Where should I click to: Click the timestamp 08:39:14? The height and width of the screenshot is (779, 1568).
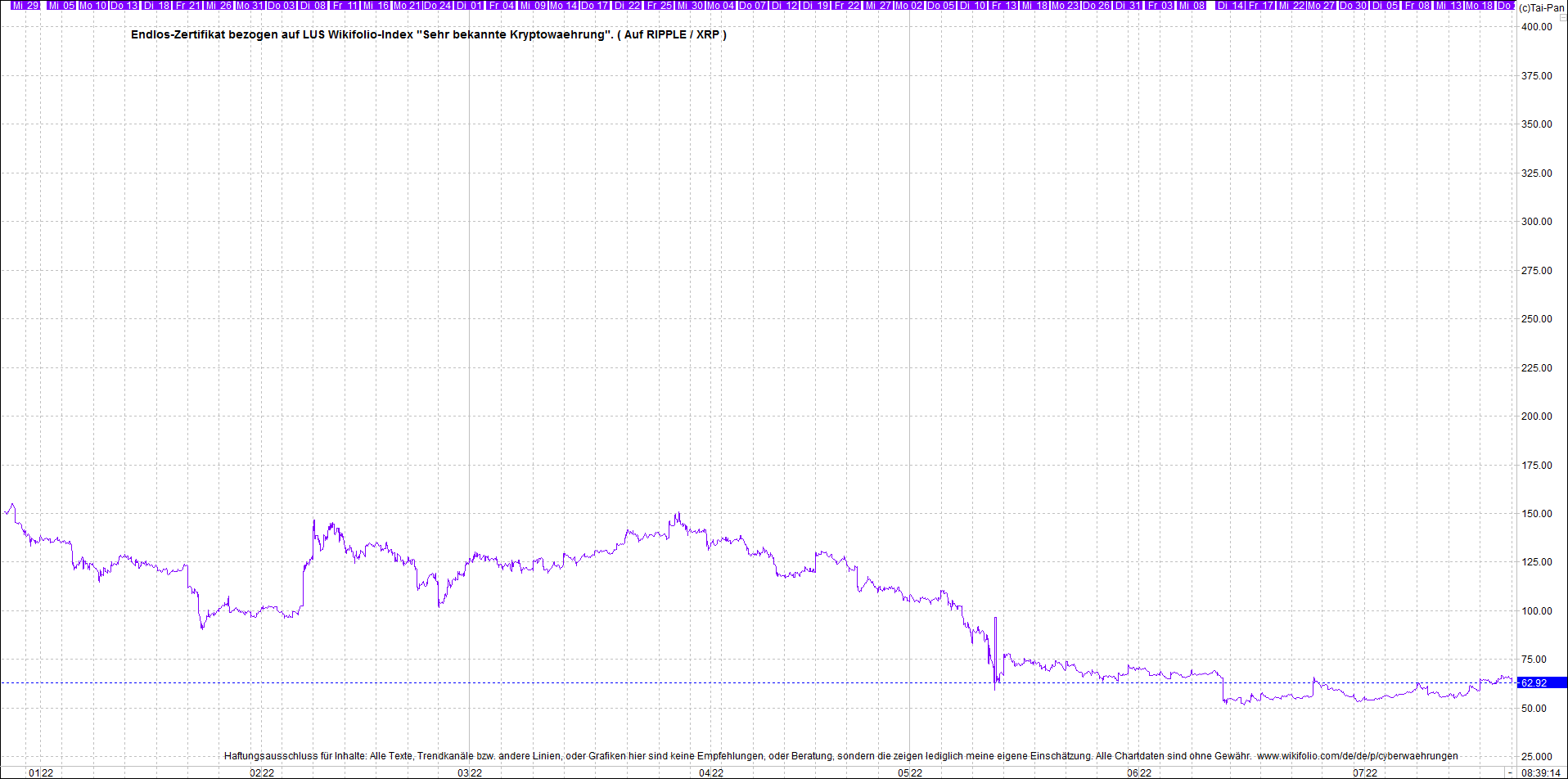pos(1541,772)
